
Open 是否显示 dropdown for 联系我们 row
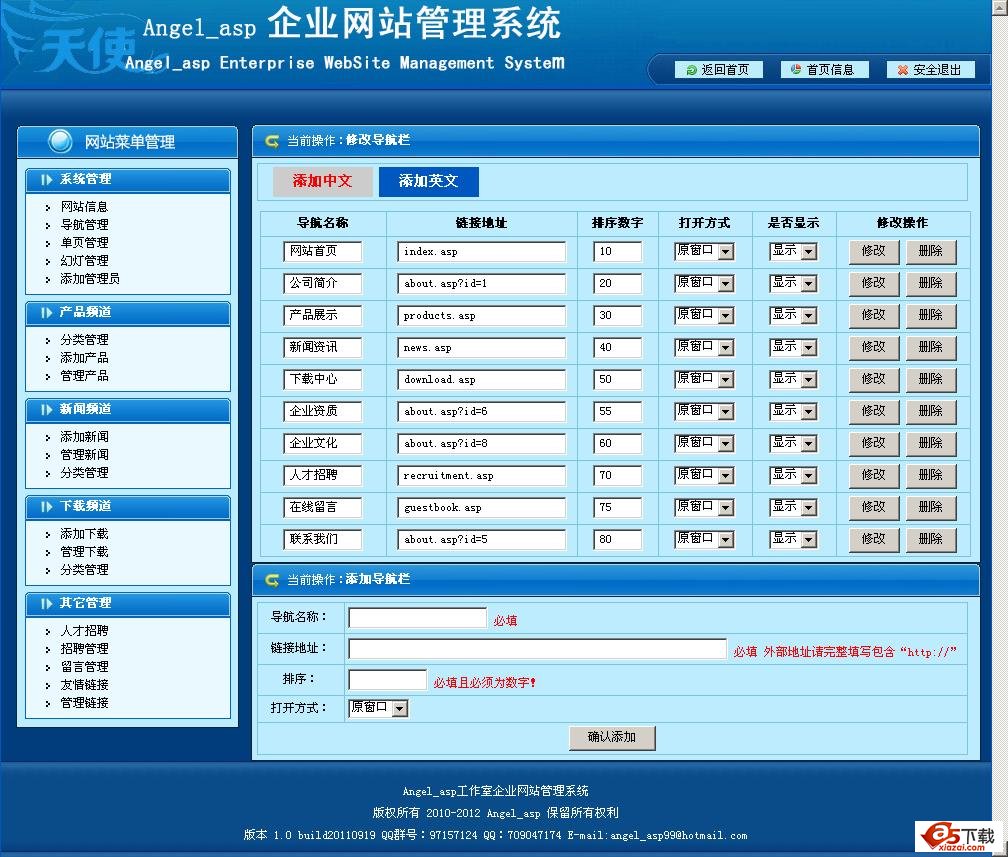793,539
